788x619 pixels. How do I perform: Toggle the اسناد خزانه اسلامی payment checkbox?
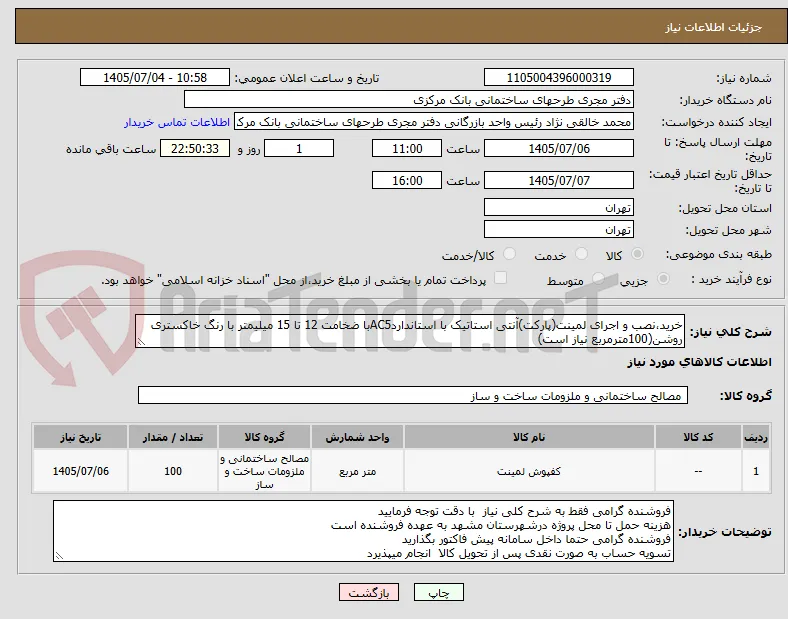pyautogui.click(x=501, y=278)
